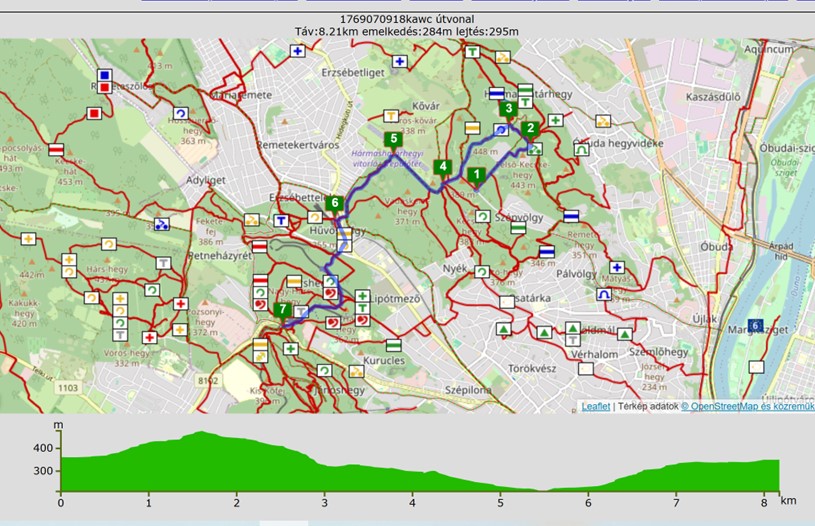This screenshot has width=815, height=526.
Task: Click the blue number 6 sign at Margitsziget
Action: pyautogui.click(x=756, y=325)
